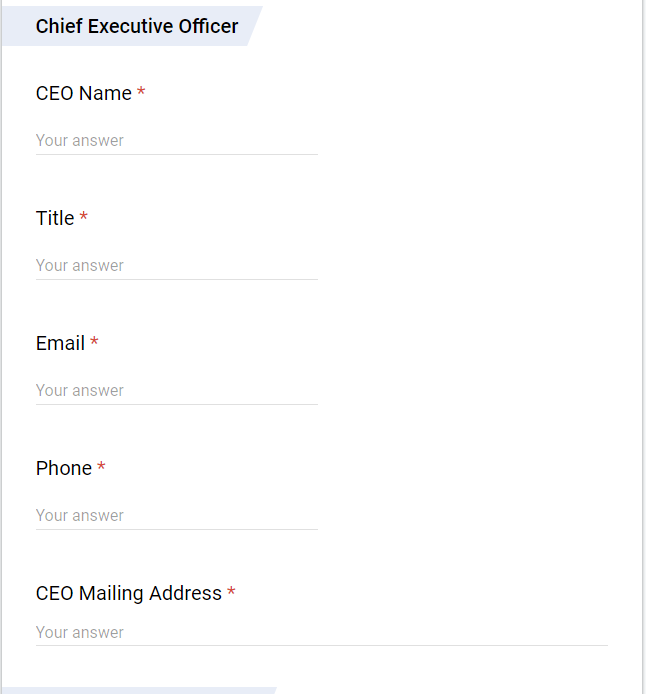Click the "Title" question label

(55, 218)
